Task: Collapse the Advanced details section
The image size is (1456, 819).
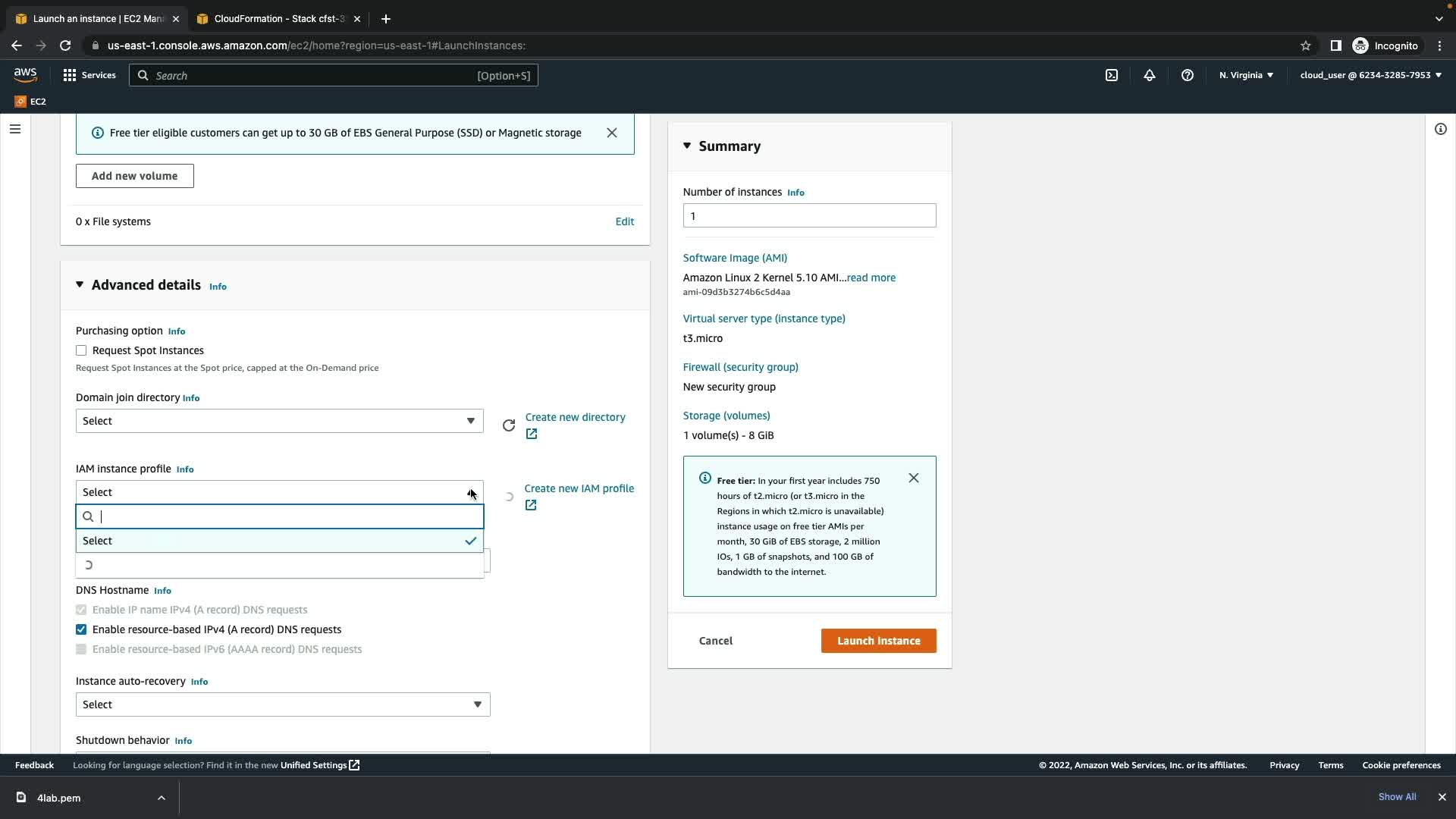Action: [80, 285]
